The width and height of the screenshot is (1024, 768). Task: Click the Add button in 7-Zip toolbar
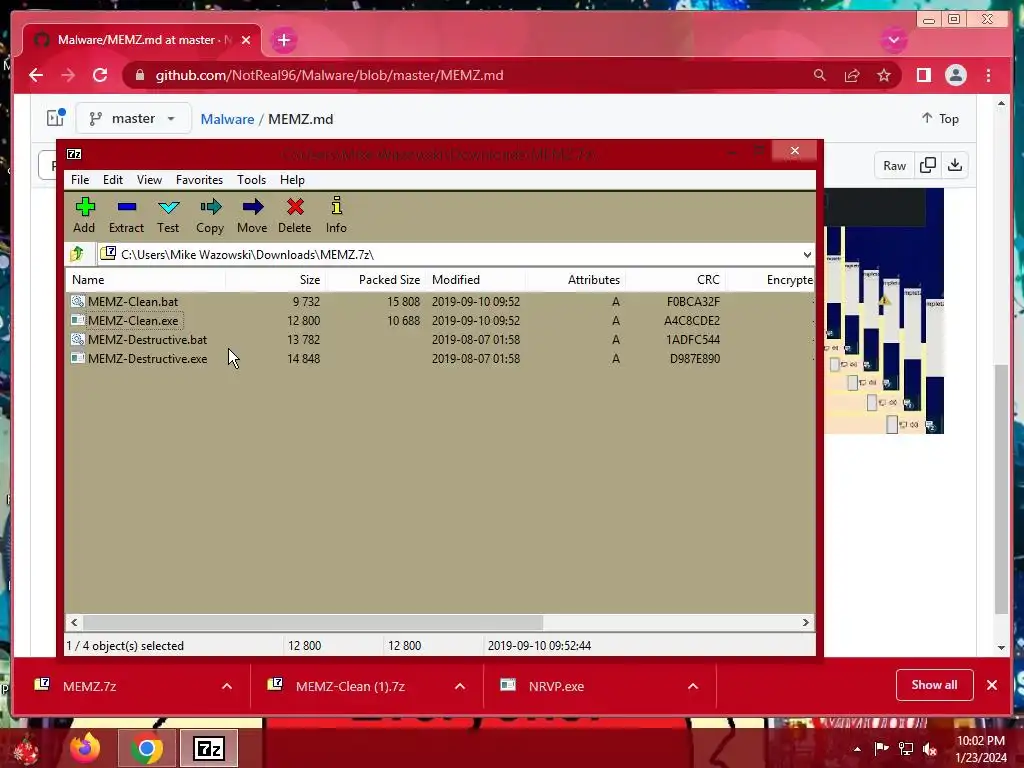coord(84,216)
